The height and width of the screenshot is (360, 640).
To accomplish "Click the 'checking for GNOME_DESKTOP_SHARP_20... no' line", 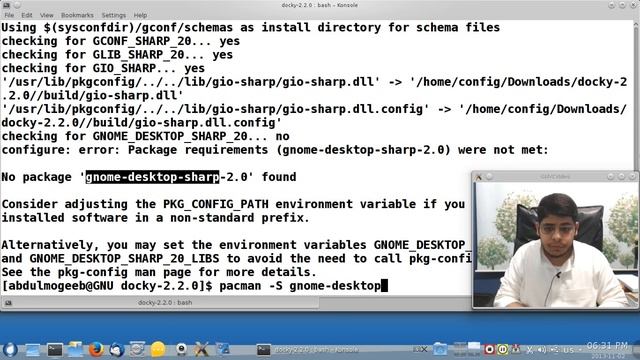I will 145,136.
